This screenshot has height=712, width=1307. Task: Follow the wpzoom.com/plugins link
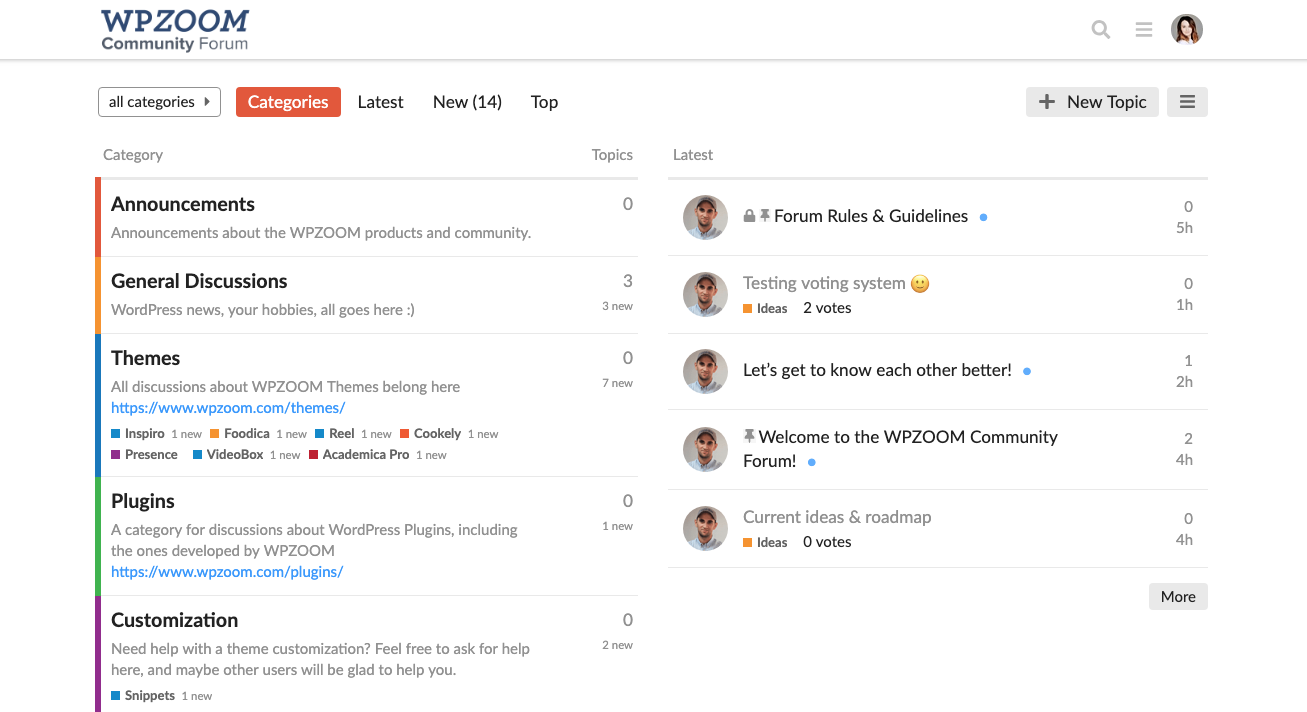click(x=227, y=572)
